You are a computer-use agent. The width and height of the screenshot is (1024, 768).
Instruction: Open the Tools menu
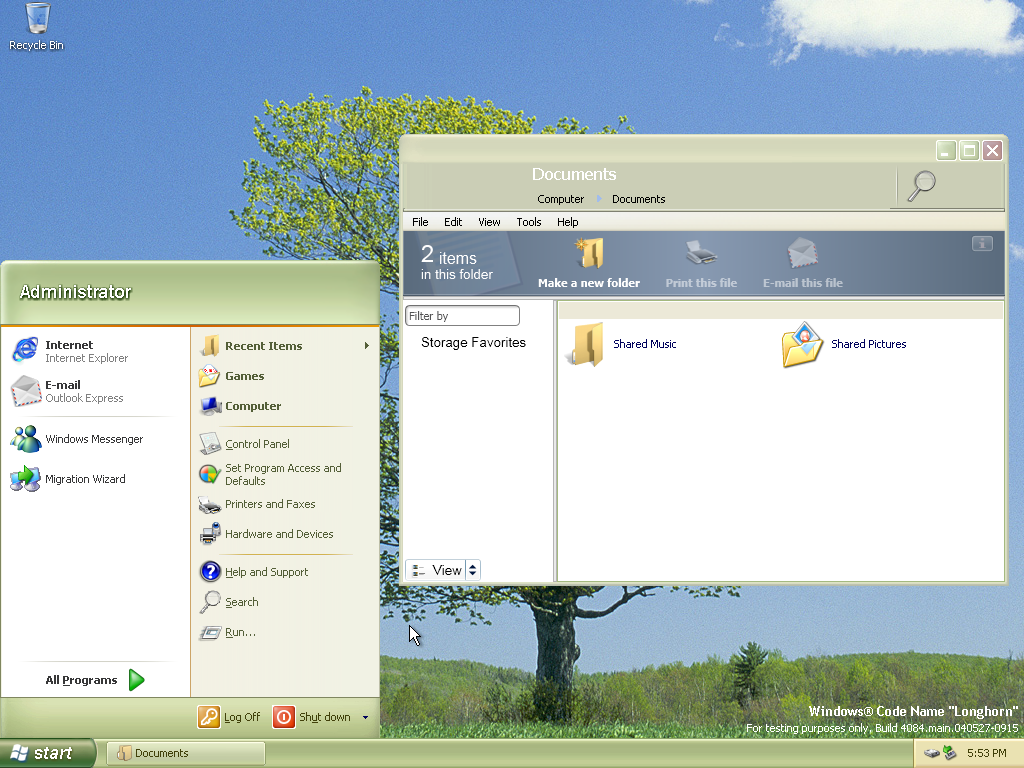528,222
